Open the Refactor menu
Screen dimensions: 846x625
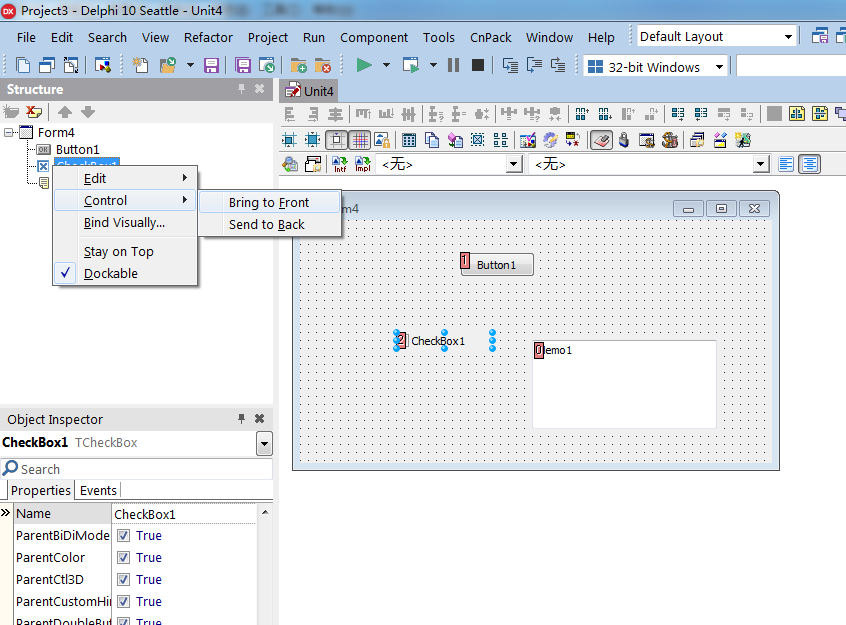coord(208,37)
